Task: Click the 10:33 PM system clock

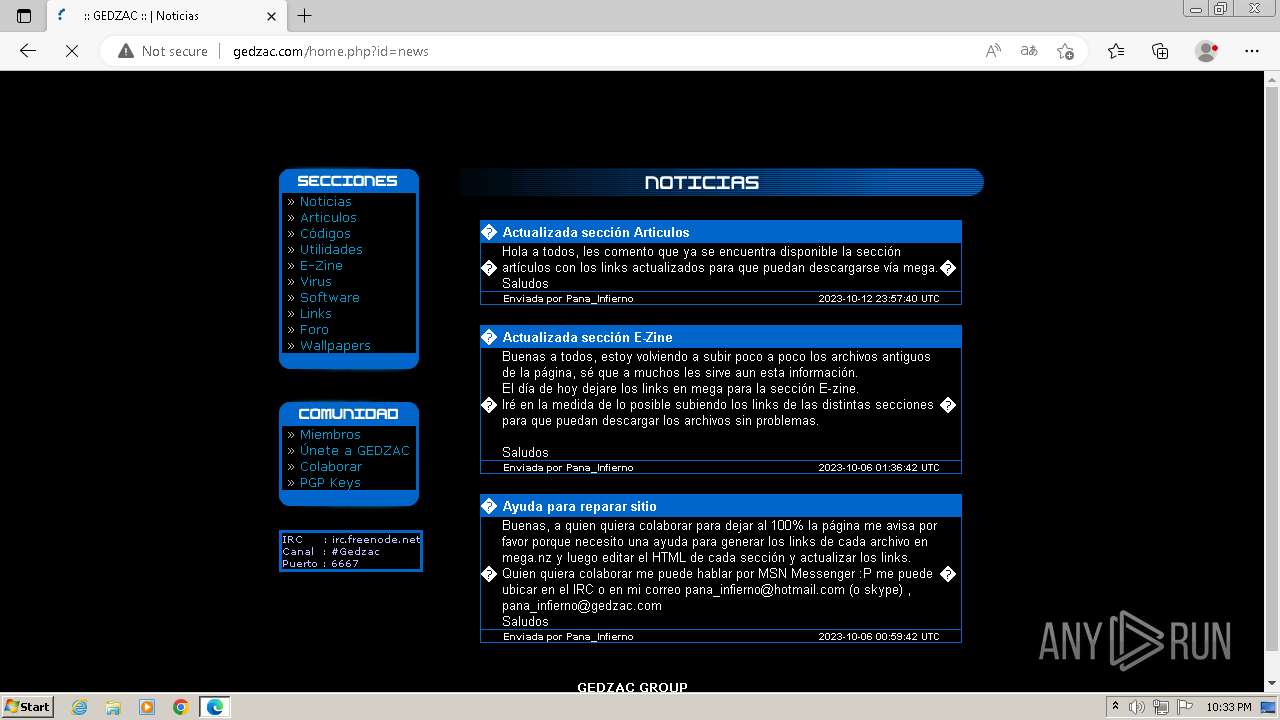Action: [1228, 707]
